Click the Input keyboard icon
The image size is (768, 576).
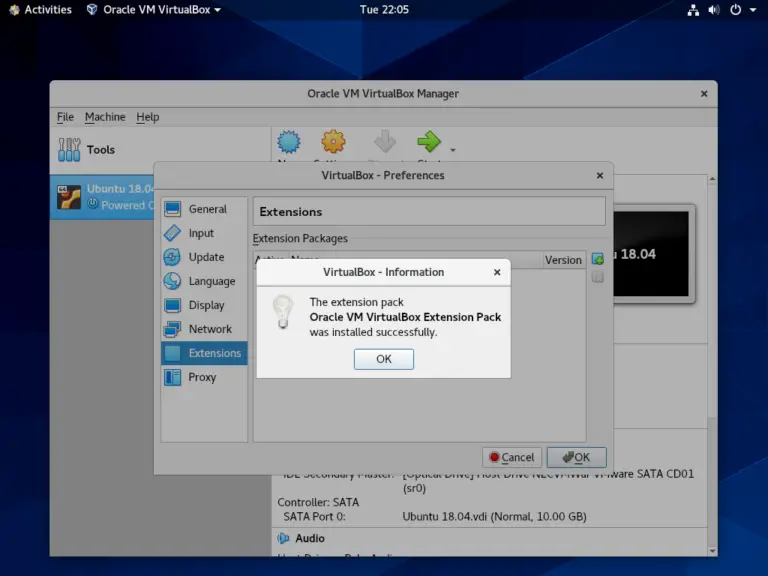tap(172, 233)
